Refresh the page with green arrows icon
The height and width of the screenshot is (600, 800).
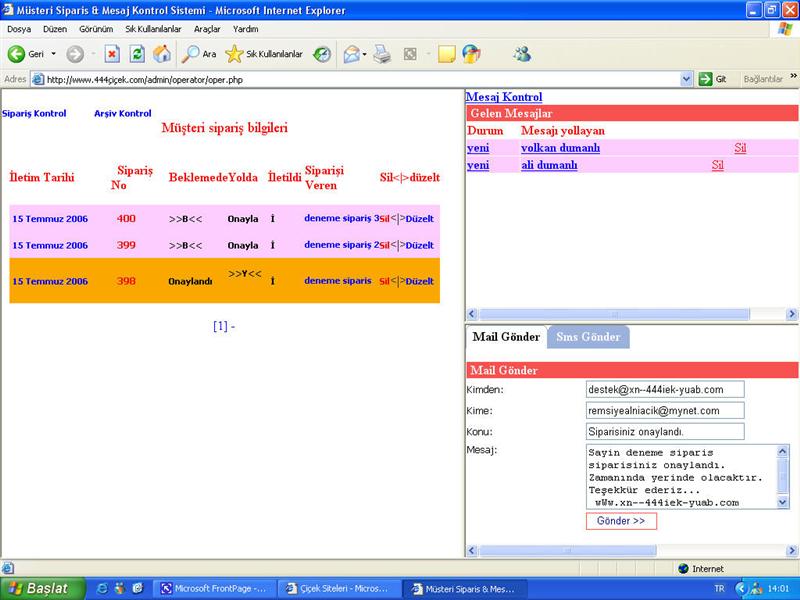137,54
